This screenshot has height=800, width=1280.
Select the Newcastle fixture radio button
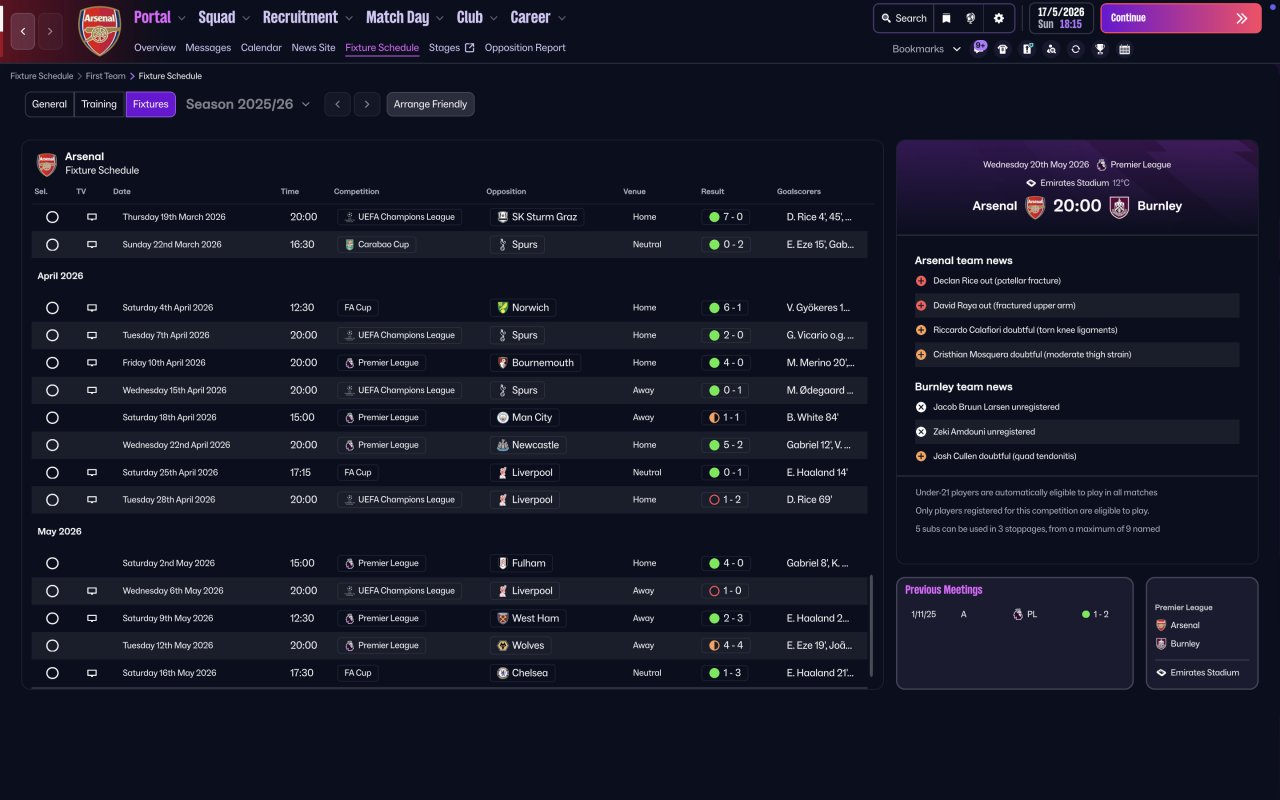pyautogui.click(x=52, y=445)
